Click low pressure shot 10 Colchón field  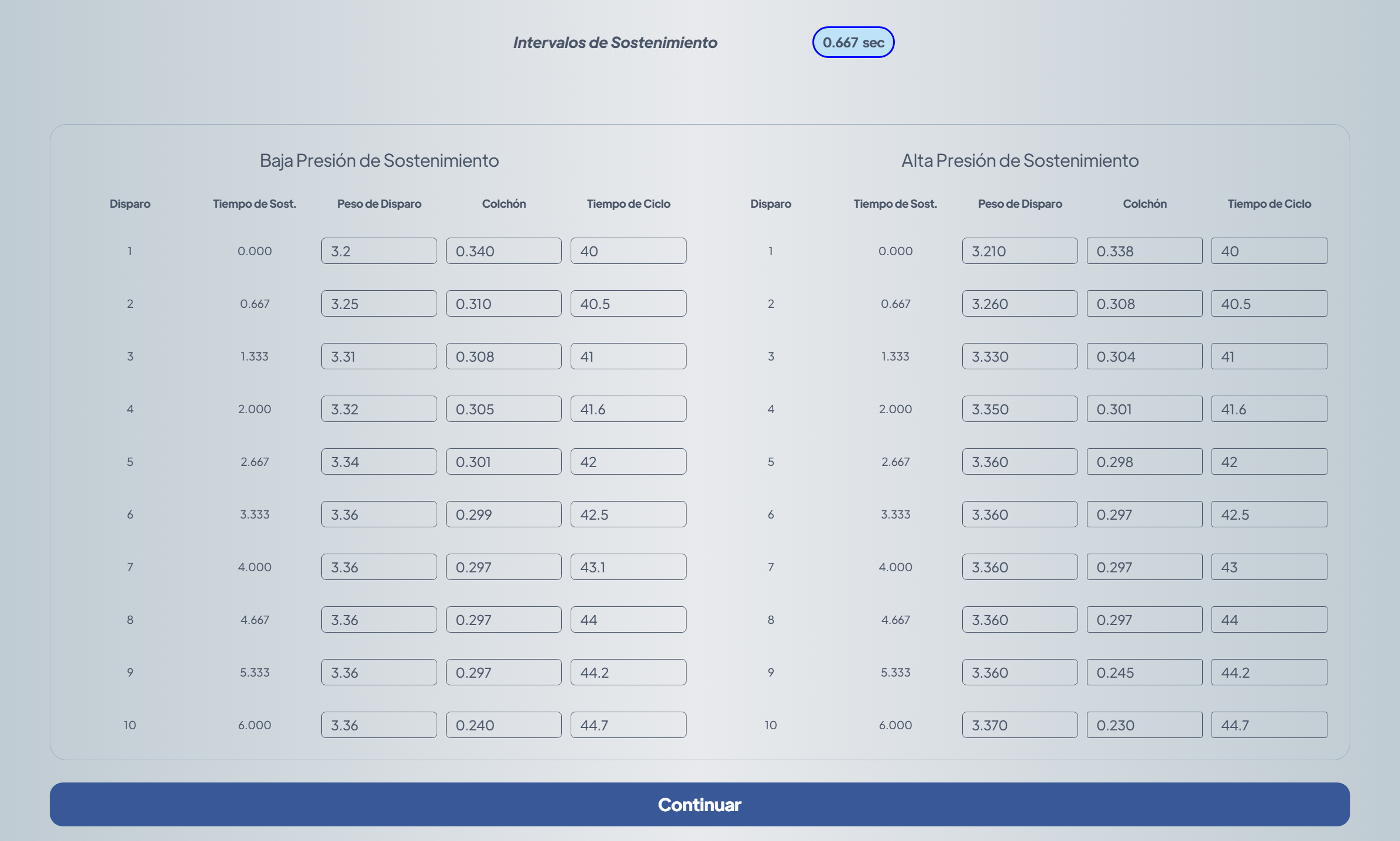503,725
